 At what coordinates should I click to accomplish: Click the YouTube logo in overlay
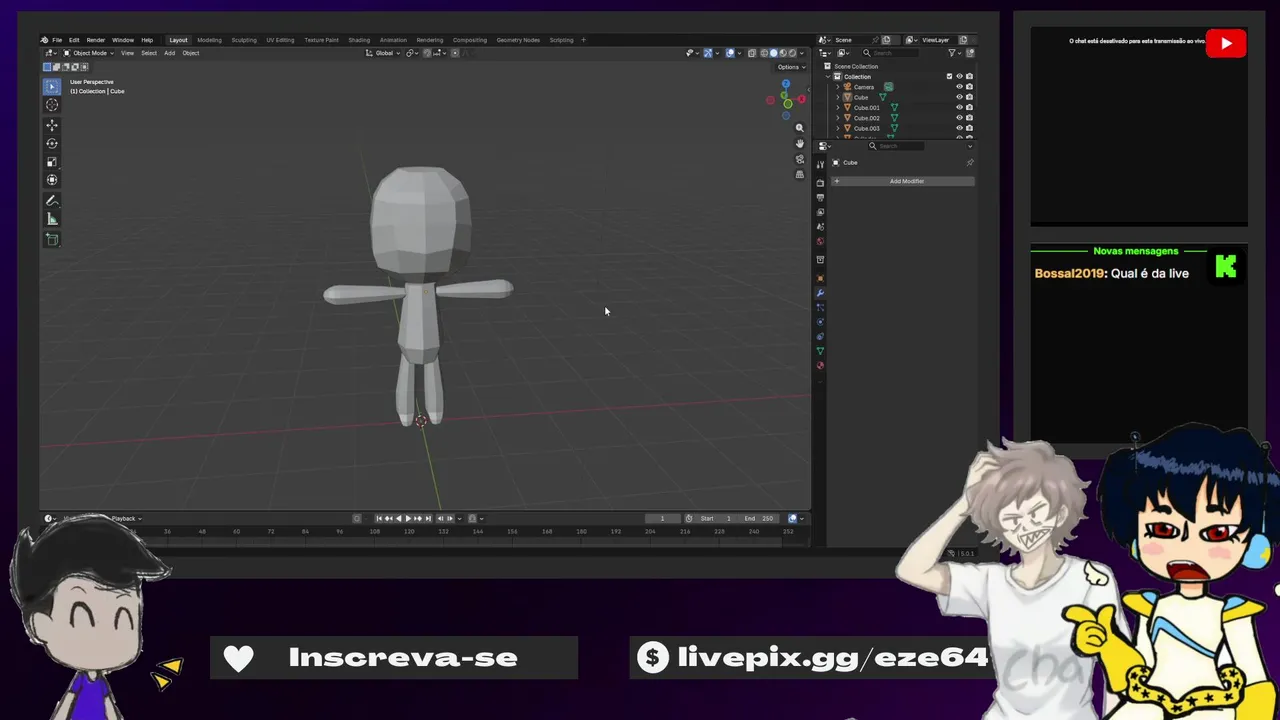click(x=1226, y=43)
